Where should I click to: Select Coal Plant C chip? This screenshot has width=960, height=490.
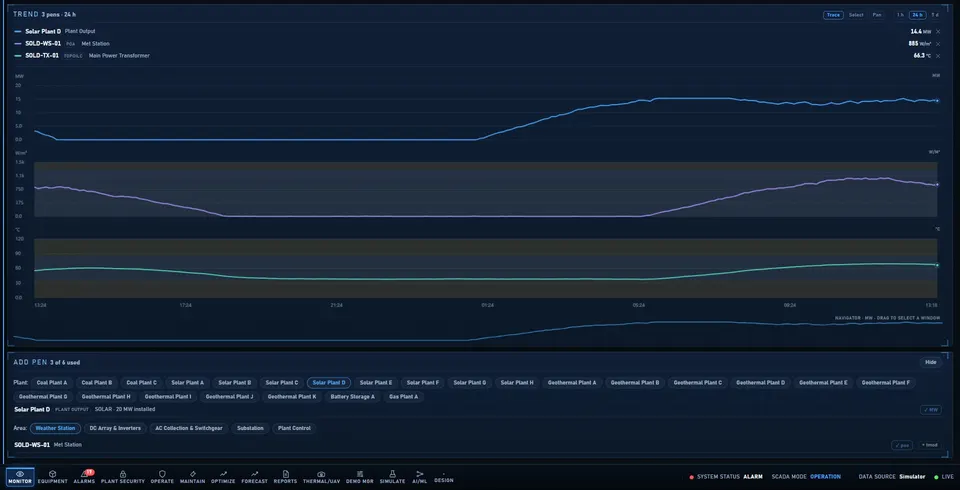point(141,383)
